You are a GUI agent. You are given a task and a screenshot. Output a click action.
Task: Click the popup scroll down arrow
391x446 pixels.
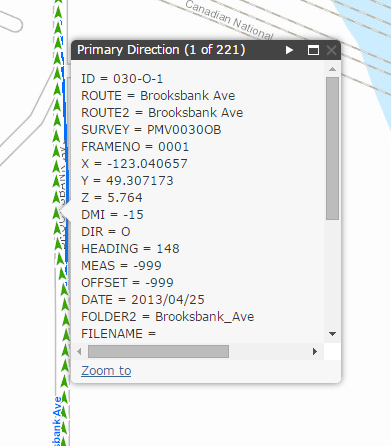332,334
